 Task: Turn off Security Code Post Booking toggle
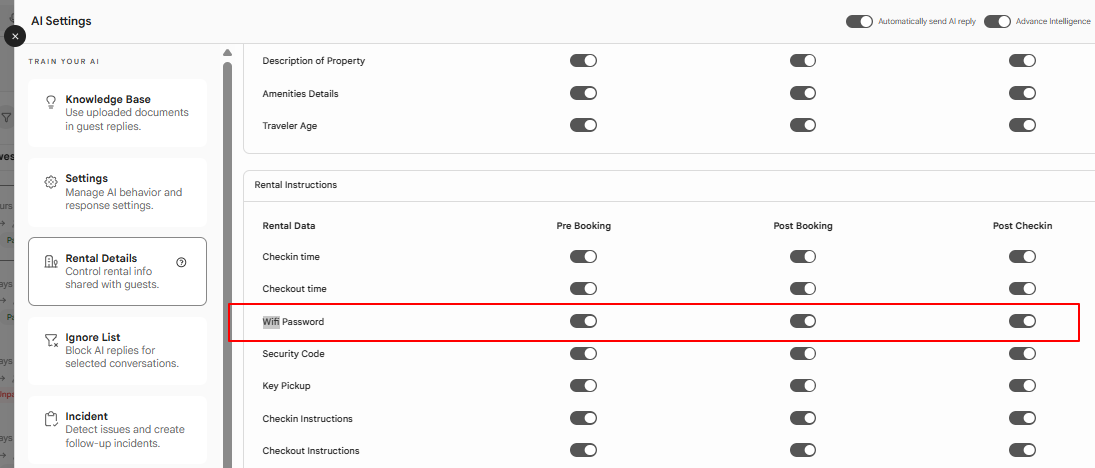click(802, 353)
